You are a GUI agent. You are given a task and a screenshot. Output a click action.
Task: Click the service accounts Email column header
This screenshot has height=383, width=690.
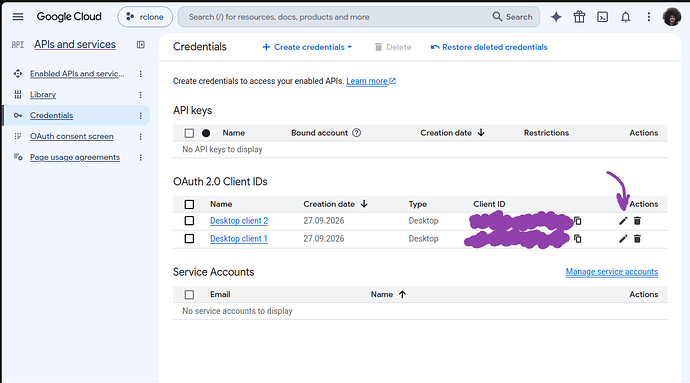point(220,294)
